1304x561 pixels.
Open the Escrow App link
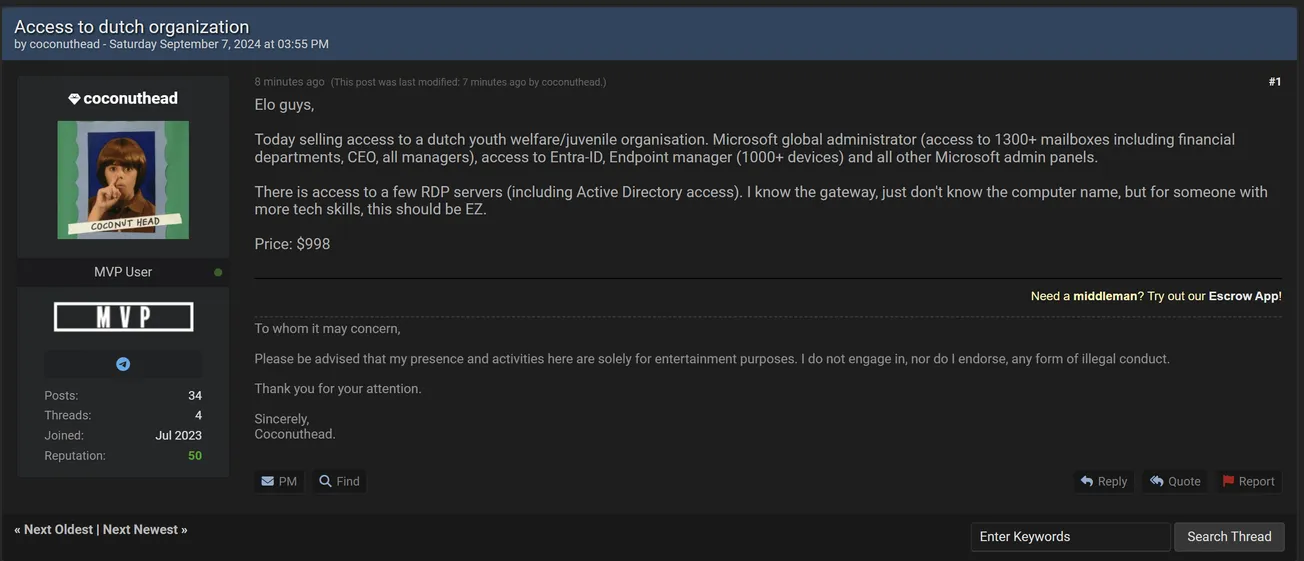(1243, 297)
